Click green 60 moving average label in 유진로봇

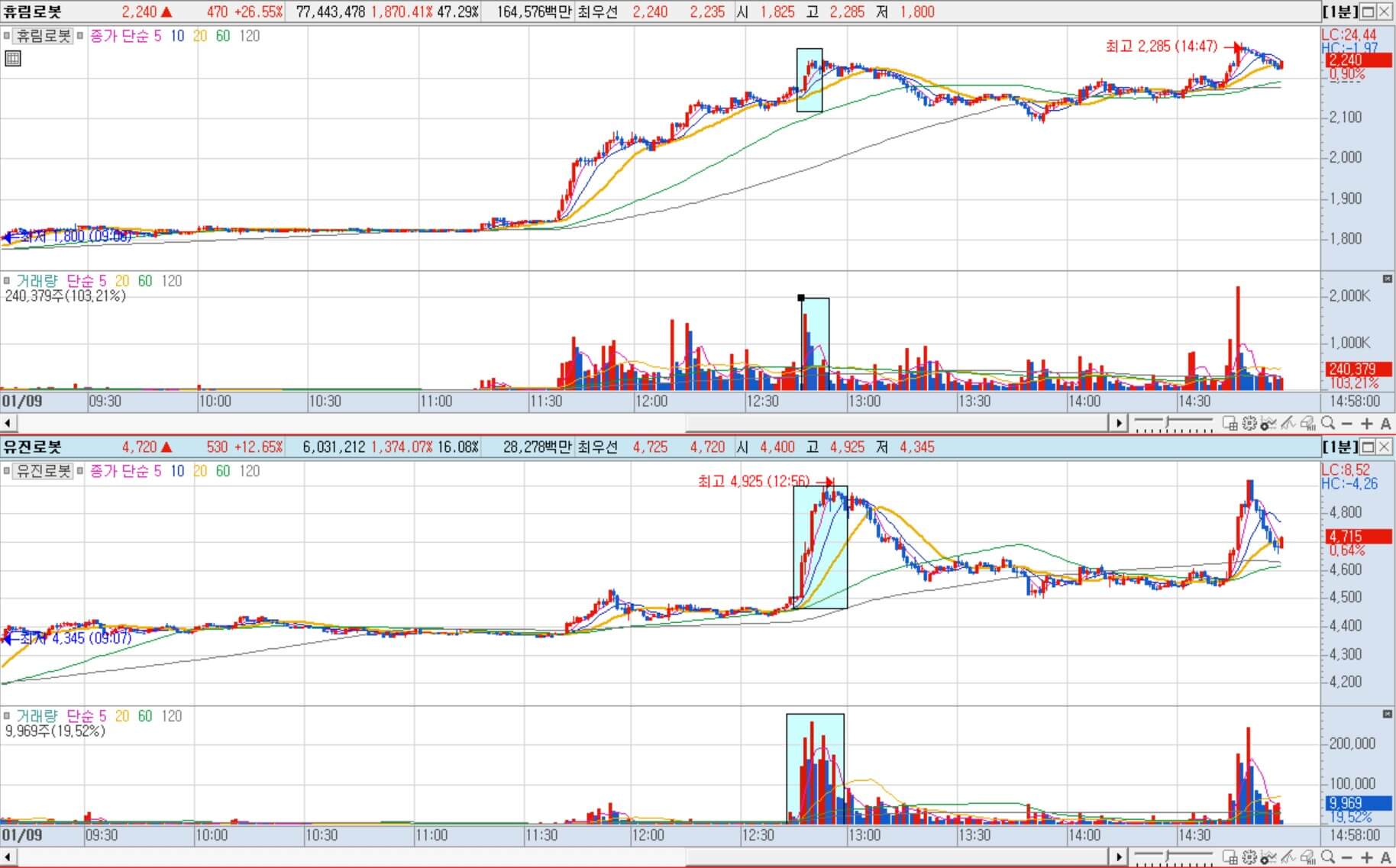223,471
